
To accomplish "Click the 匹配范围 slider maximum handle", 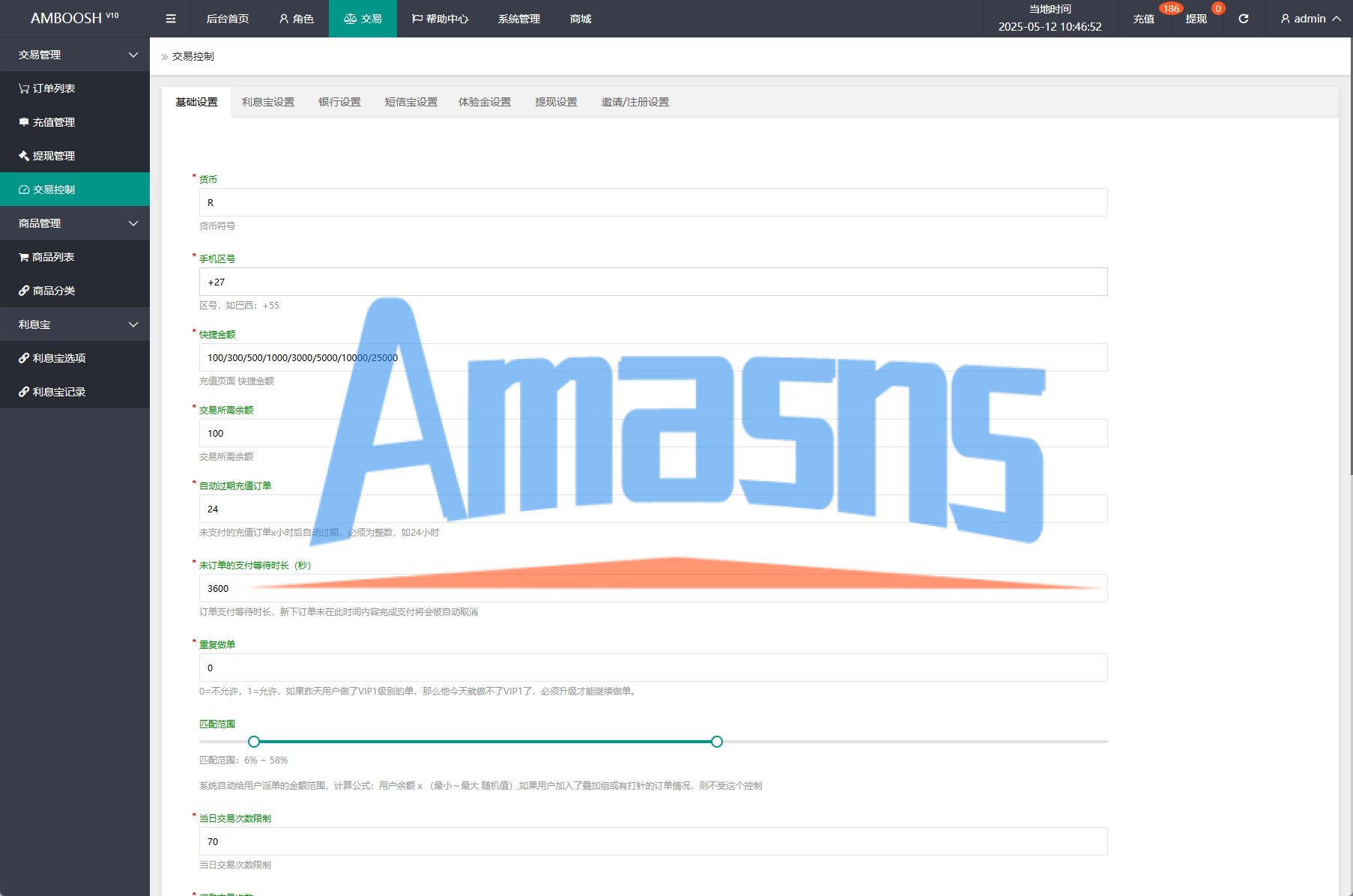I will [717, 742].
